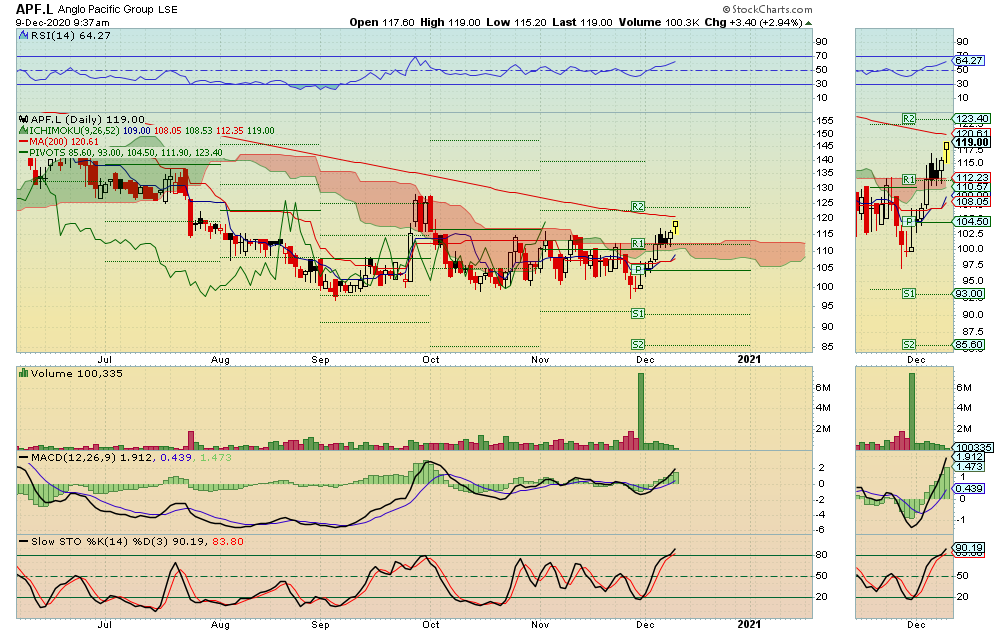Click the 90.19 stochastic tag on right axis
The image size is (1000, 633).
[968, 548]
